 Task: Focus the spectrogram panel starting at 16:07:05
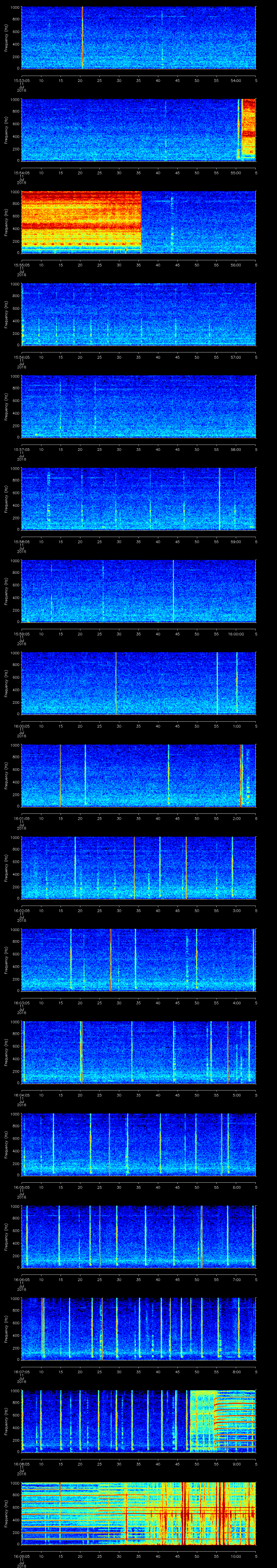(x=138, y=1329)
